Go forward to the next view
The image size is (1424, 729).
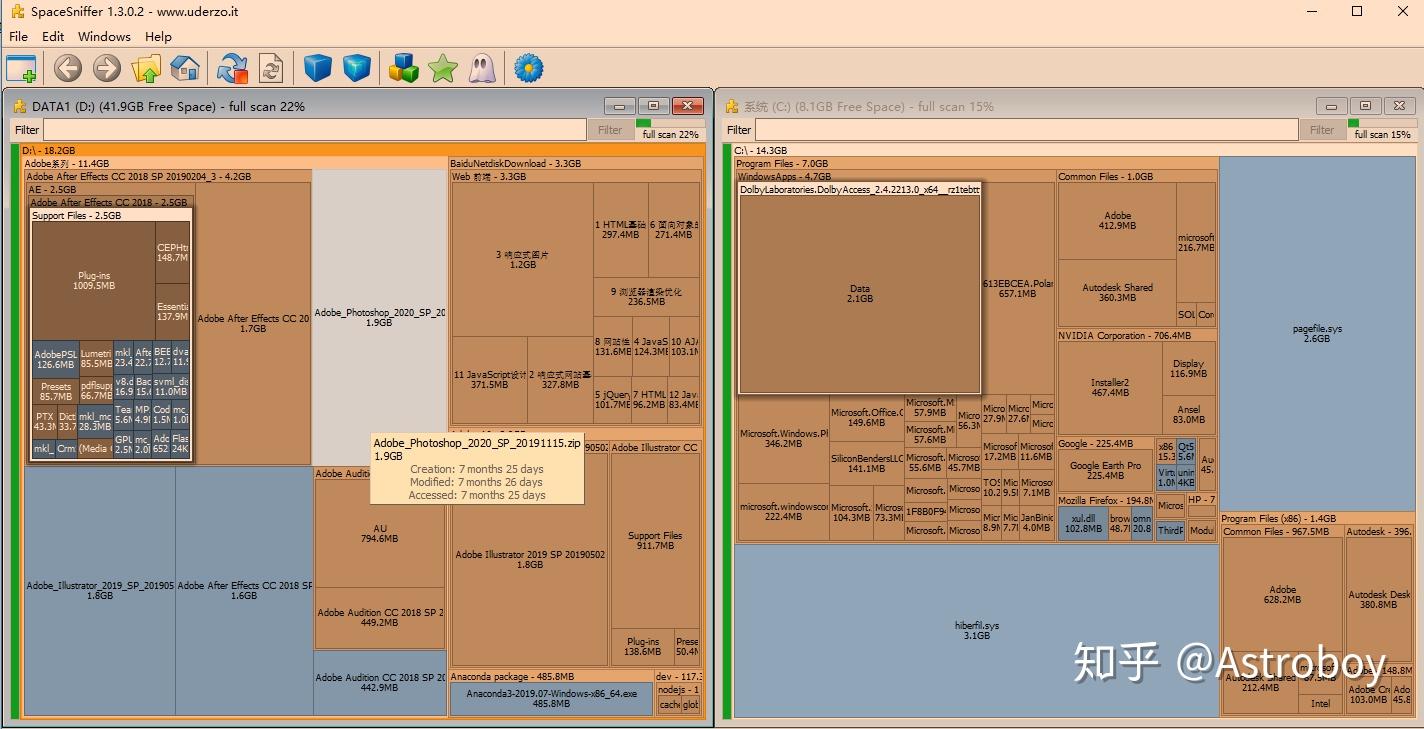tap(107, 68)
